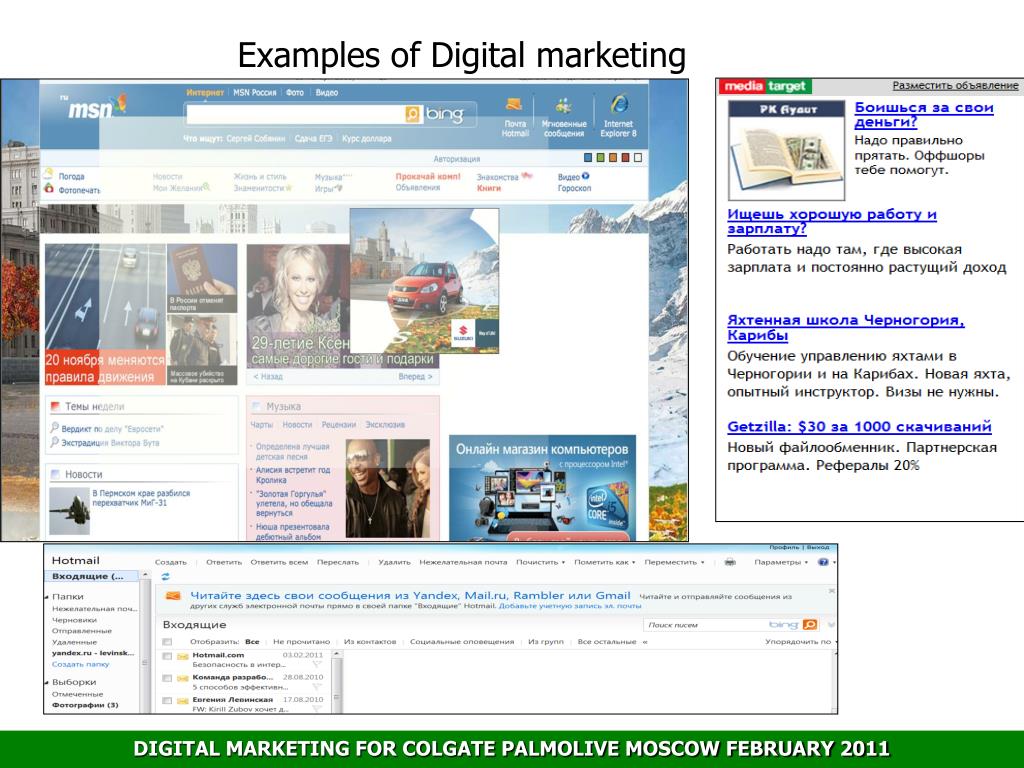
Task: Click the magnifier icon next to Вердикт по делу "Евросети"
Action: [54, 428]
